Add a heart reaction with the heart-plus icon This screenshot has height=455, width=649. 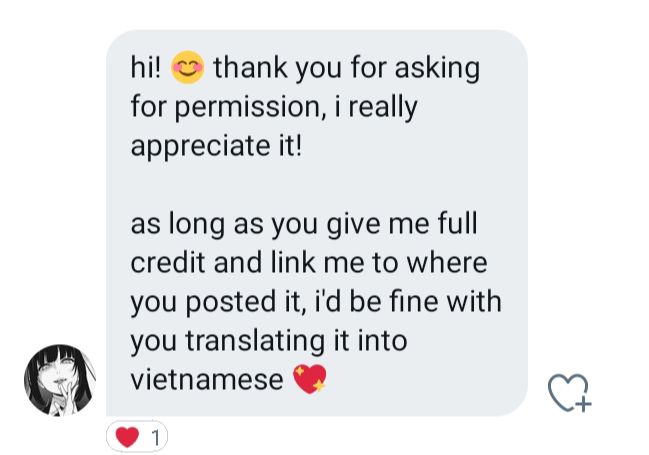pyautogui.click(x=570, y=392)
